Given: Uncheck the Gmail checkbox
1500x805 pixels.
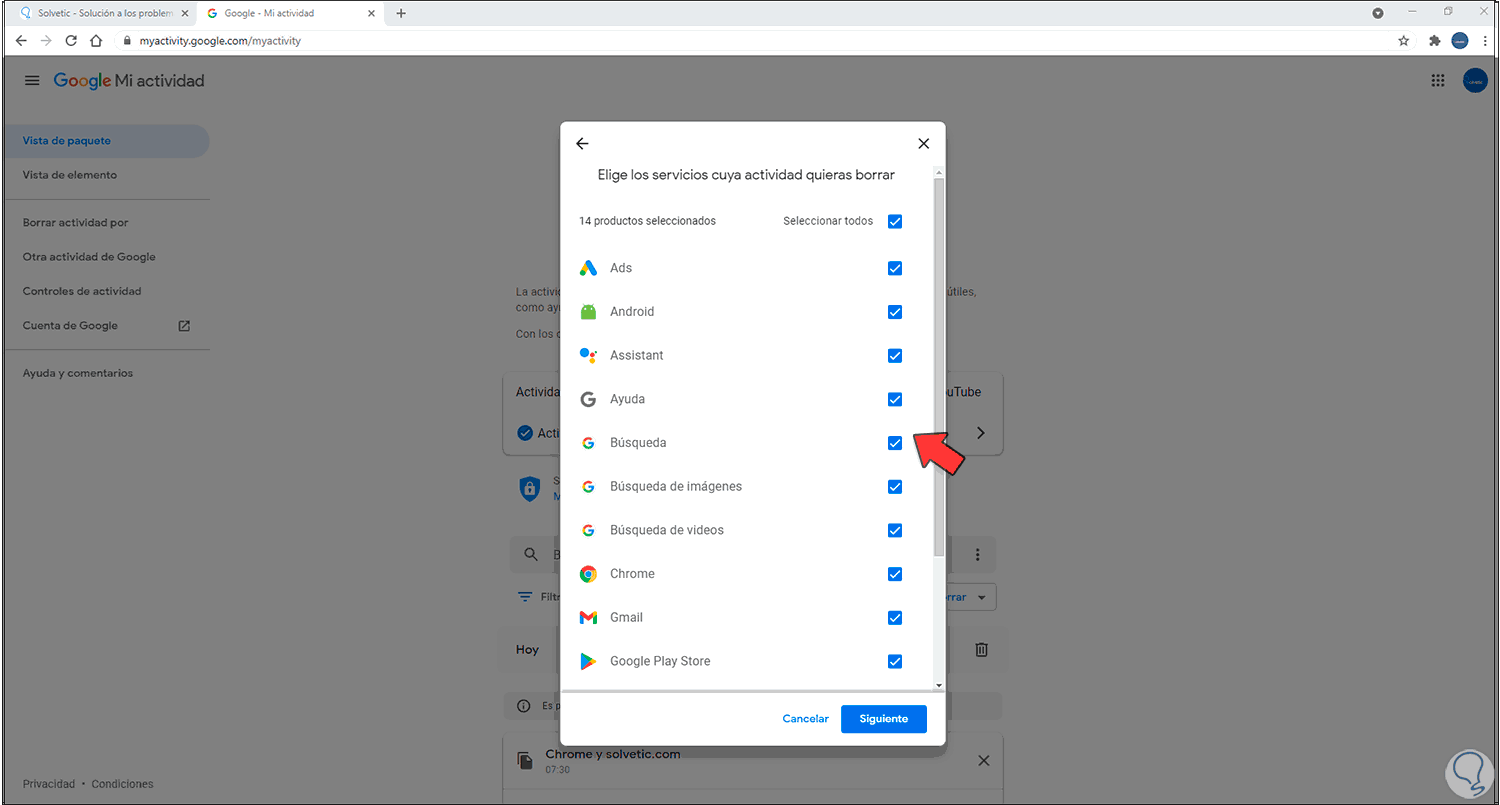Looking at the screenshot, I should pyautogui.click(x=895, y=618).
